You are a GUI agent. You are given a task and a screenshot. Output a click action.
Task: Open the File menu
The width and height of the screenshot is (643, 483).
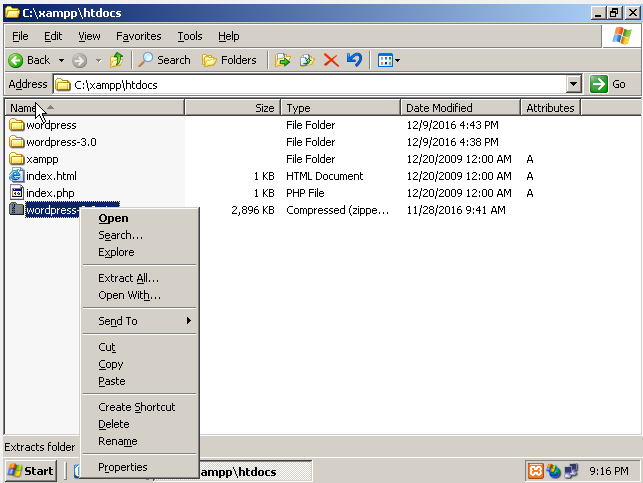pyautogui.click(x=20, y=36)
